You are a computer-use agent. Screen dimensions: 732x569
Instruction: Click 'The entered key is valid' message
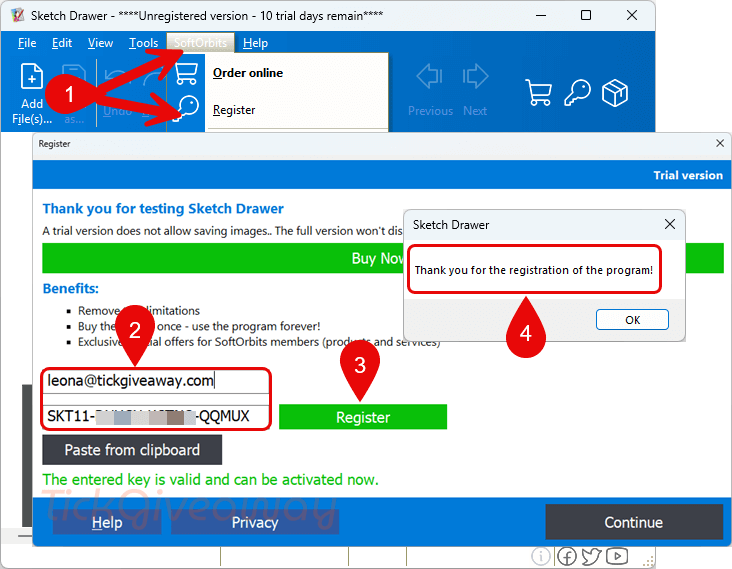pos(210,479)
